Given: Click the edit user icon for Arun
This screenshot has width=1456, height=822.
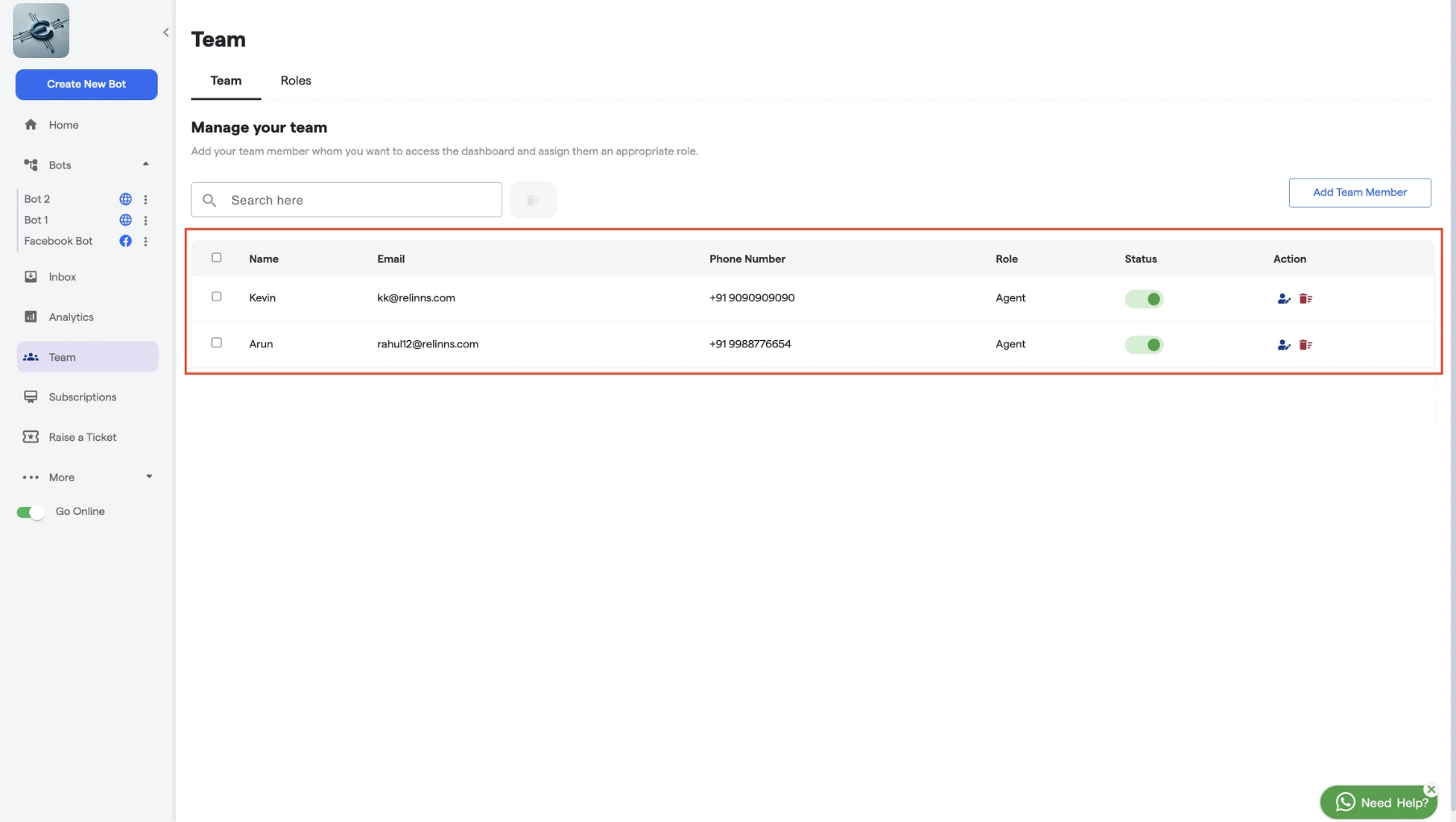Looking at the screenshot, I should coord(1283,345).
